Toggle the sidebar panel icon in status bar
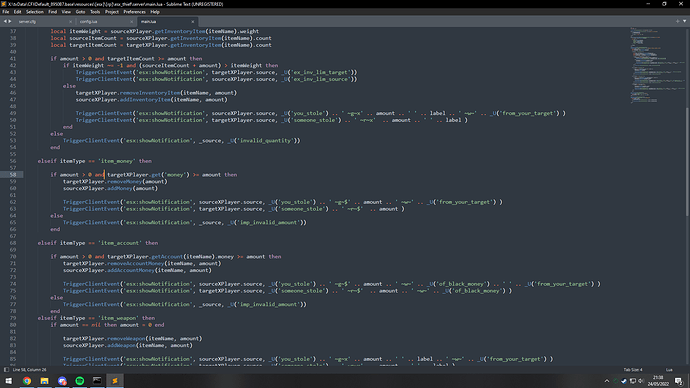This screenshot has height=388, width=690. pyautogui.click(x=6, y=370)
